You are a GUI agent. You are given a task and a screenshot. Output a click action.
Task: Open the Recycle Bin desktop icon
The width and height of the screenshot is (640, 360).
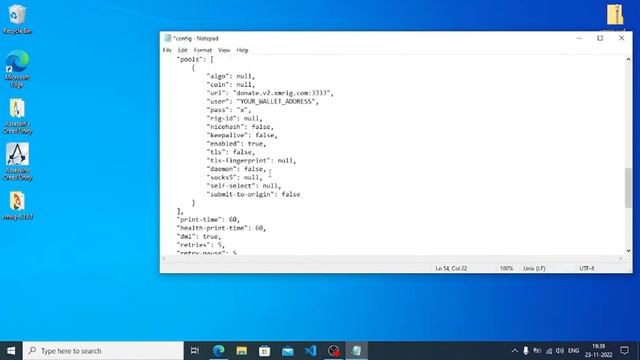coord(17,19)
